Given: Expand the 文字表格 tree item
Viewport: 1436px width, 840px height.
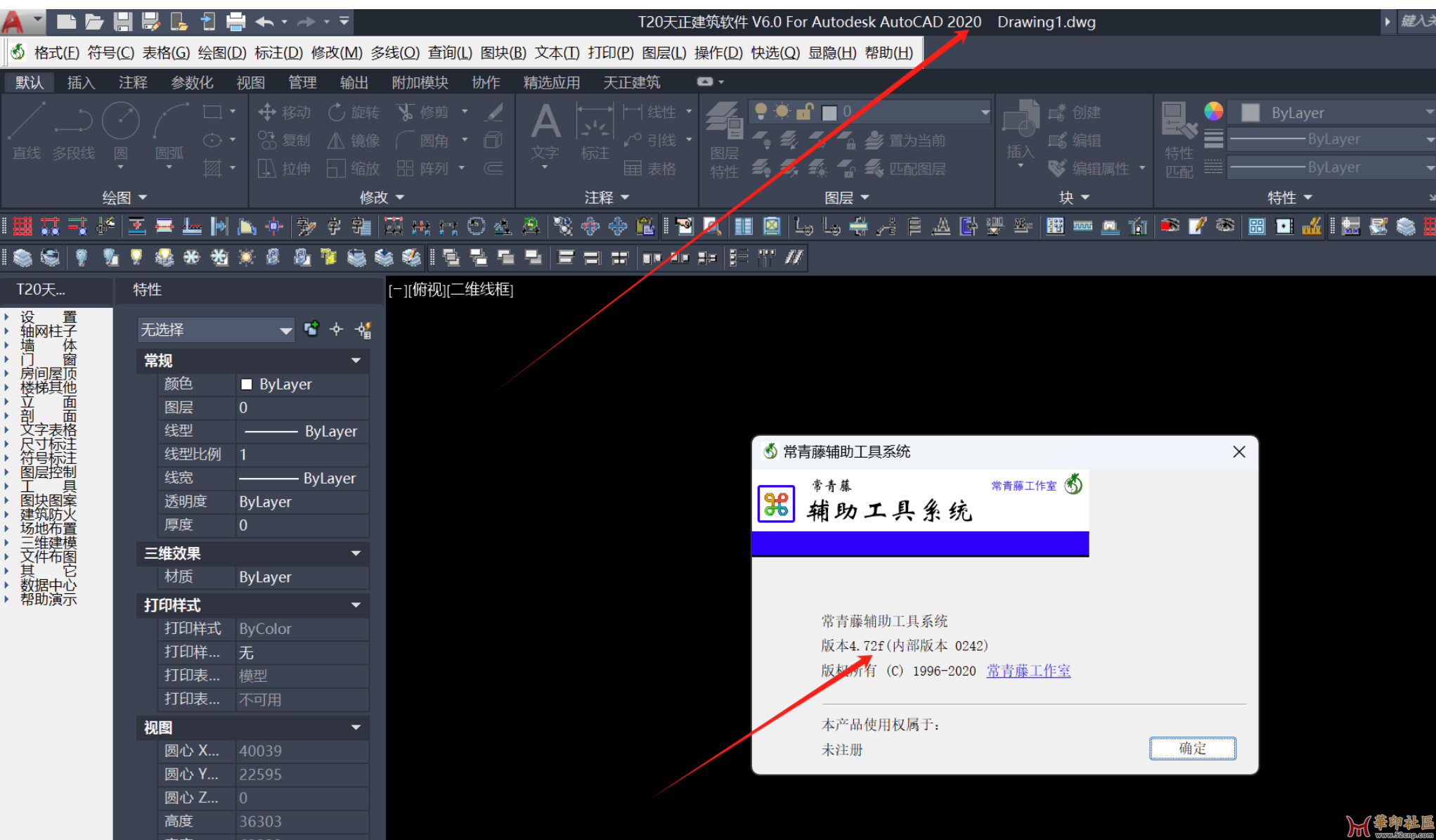Looking at the screenshot, I should 7,429.
